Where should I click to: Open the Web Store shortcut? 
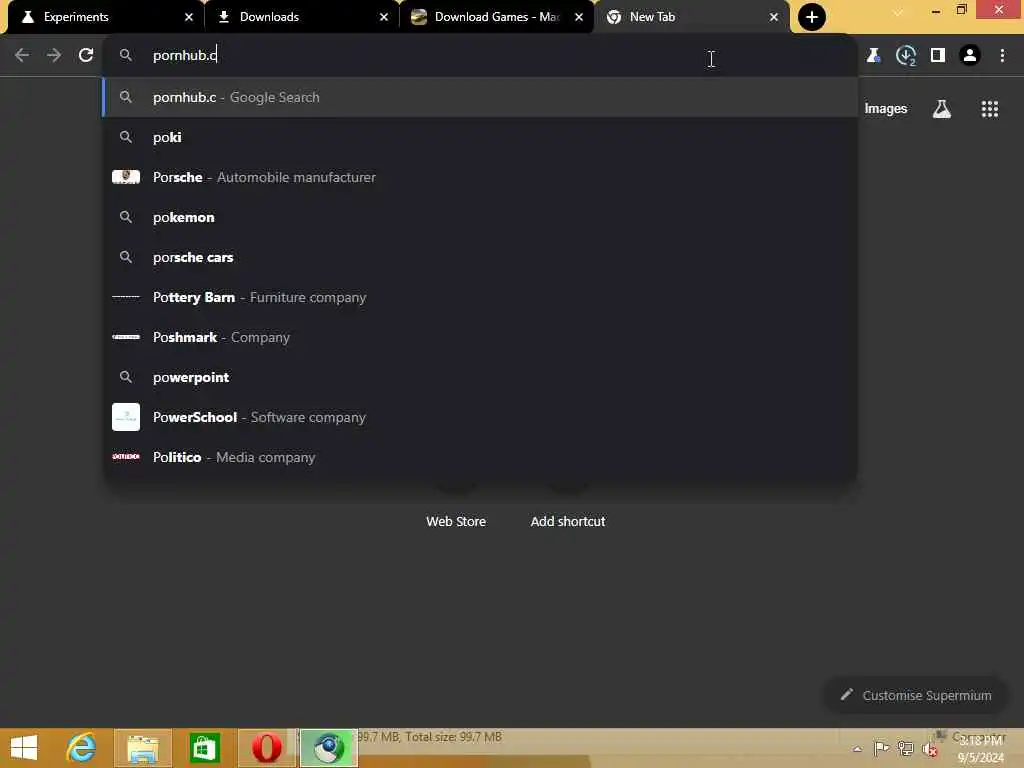[x=456, y=521]
